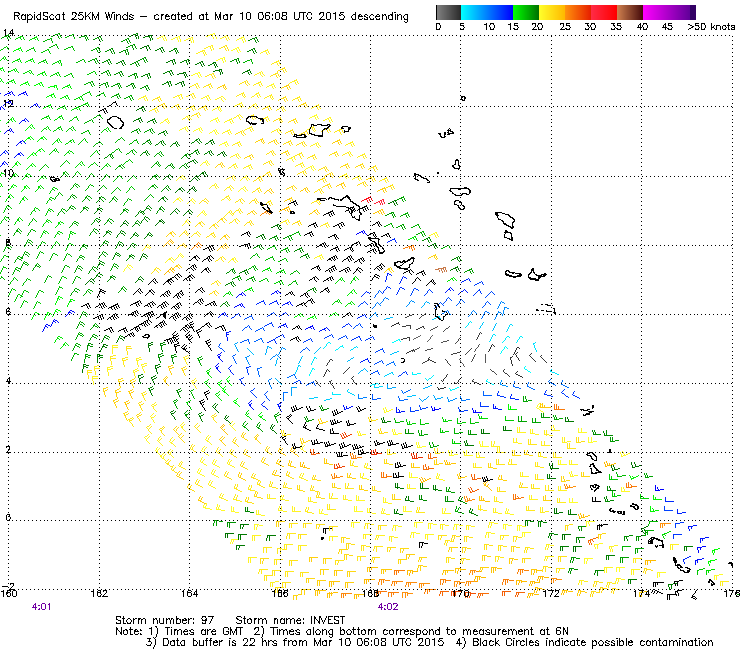740x650 pixels.
Task: Click the legend scale value "45"
Action: [x=667, y=27]
